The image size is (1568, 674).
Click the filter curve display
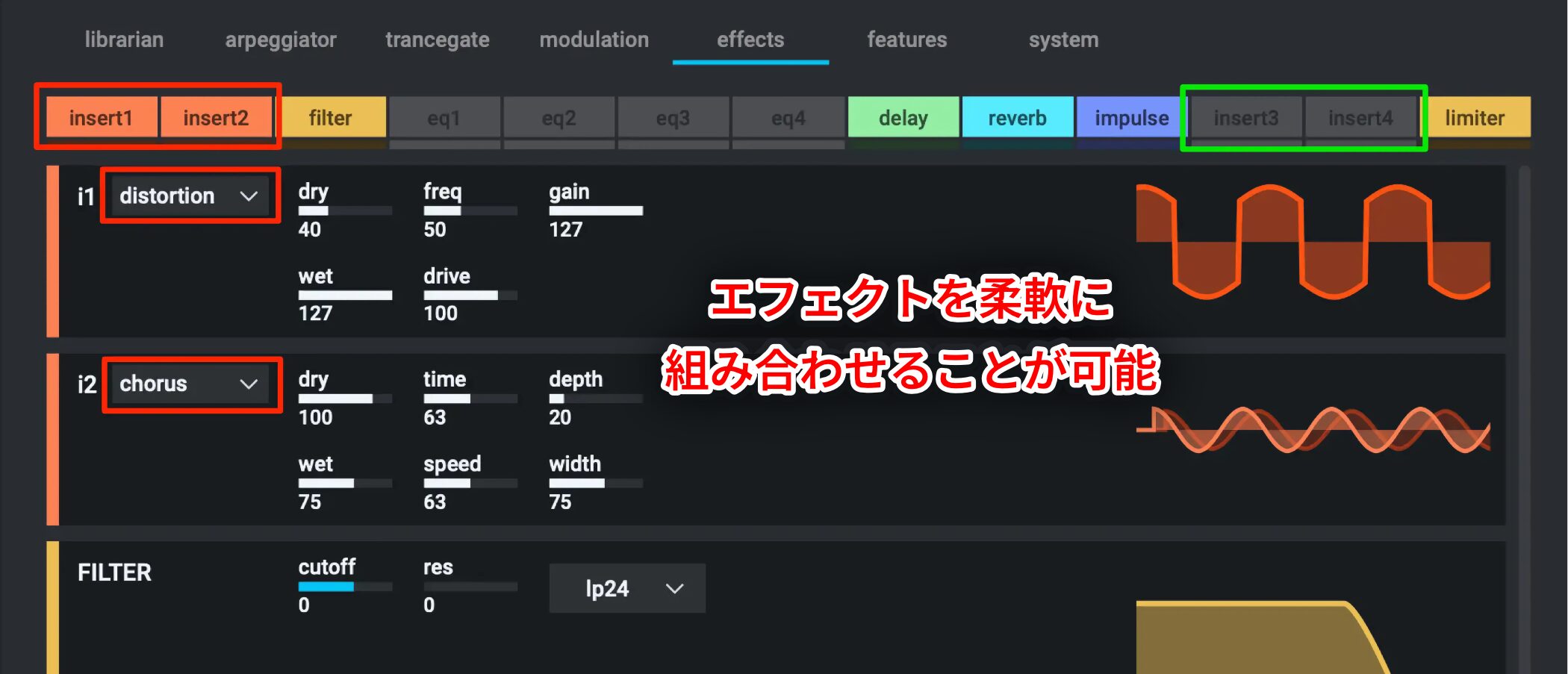point(1262,637)
